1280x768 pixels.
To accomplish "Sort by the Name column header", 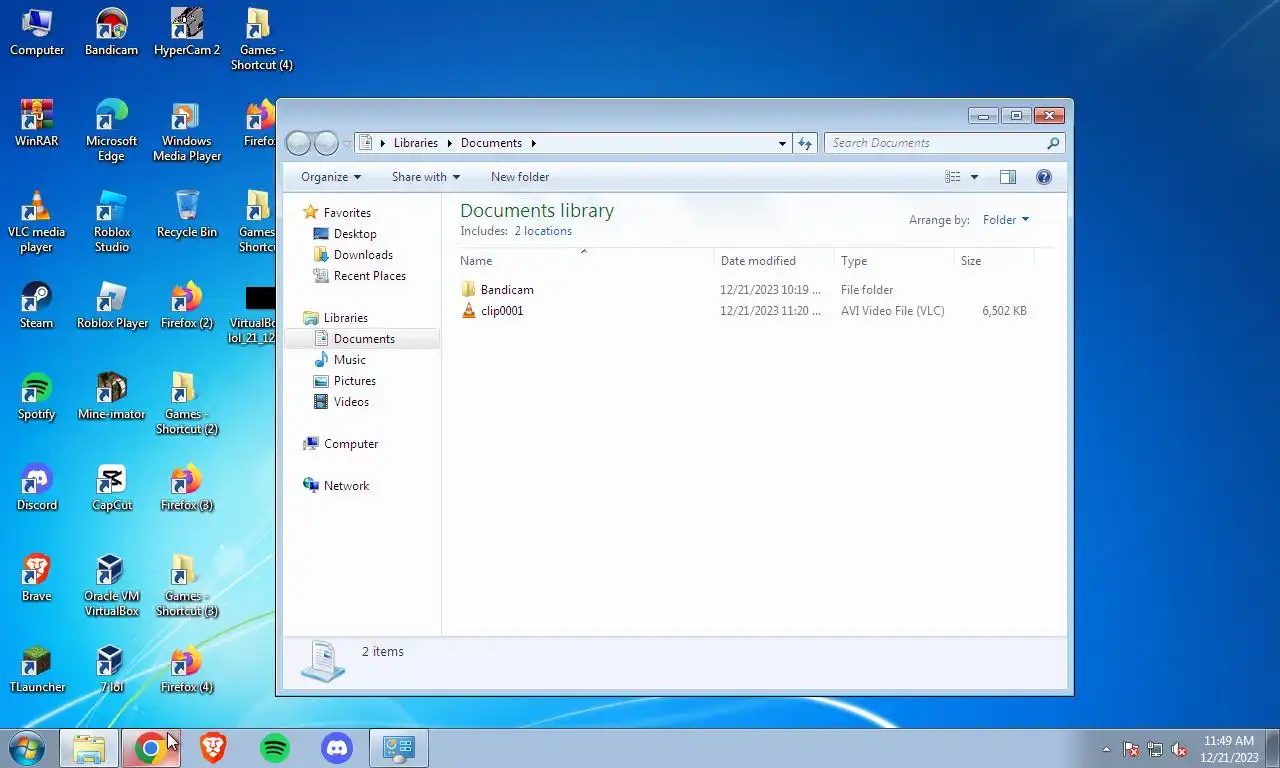I will (586, 261).
